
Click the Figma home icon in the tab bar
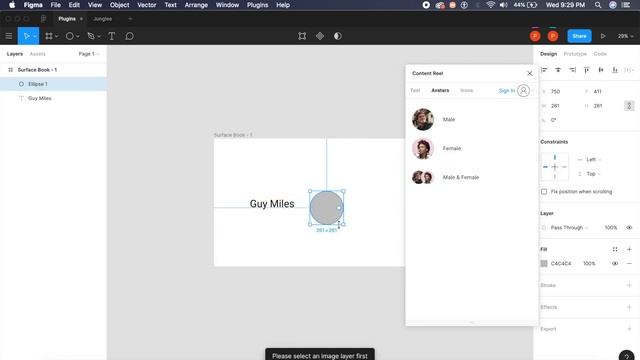coord(43,19)
